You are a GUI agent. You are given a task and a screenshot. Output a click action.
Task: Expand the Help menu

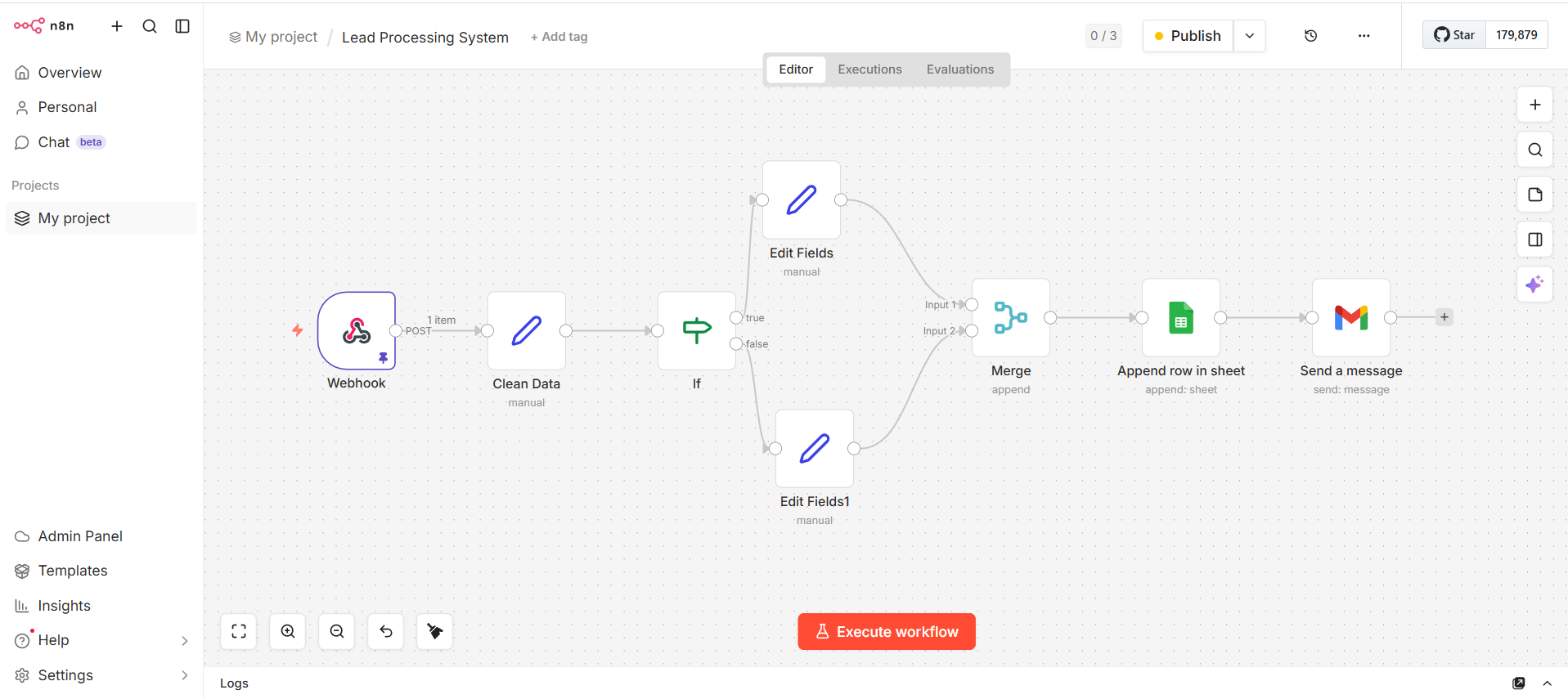pyautogui.click(x=101, y=640)
